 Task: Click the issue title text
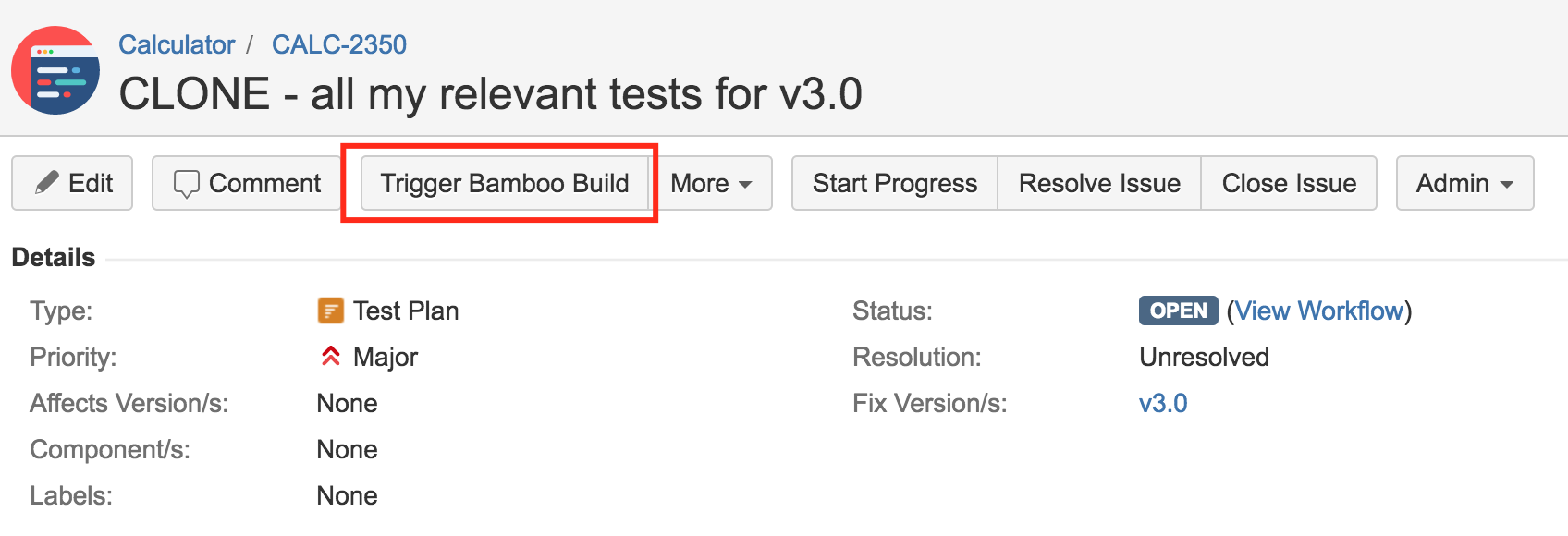(x=491, y=94)
